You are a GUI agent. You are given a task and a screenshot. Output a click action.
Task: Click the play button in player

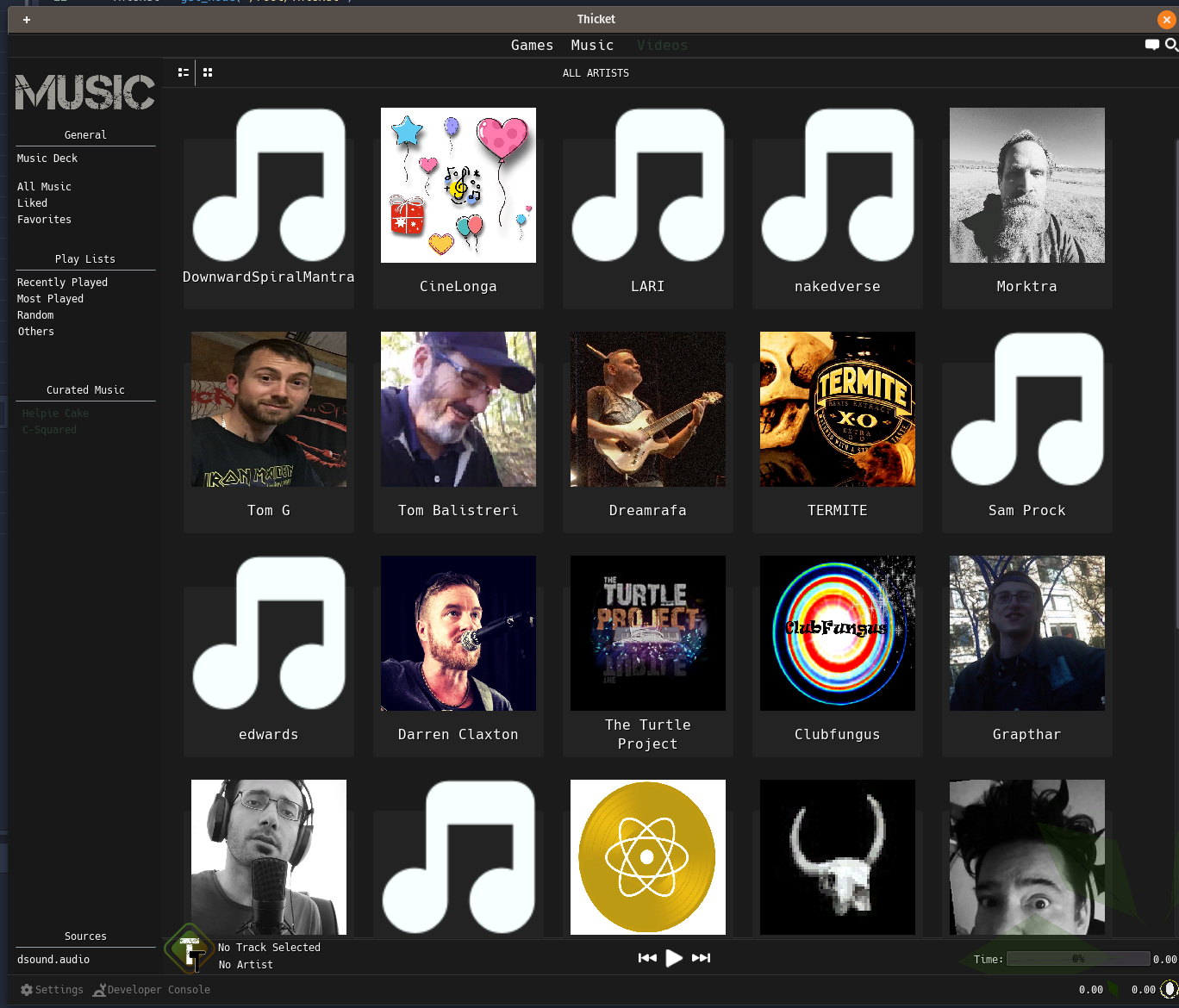pyautogui.click(x=674, y=958)
